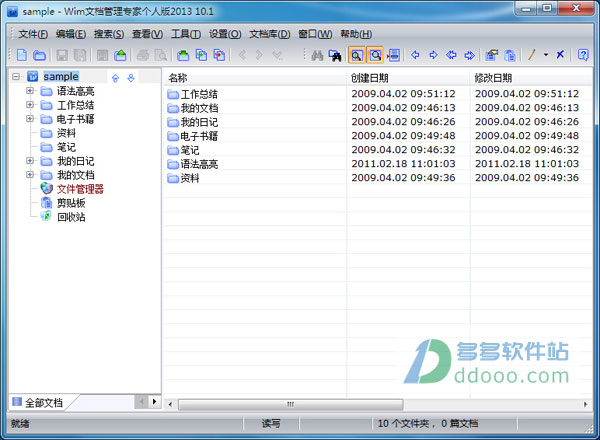The height and width of the screenshot is (440, 600).
Task: Click the gray forward chevron icon
Action: [x=259, y=55]
